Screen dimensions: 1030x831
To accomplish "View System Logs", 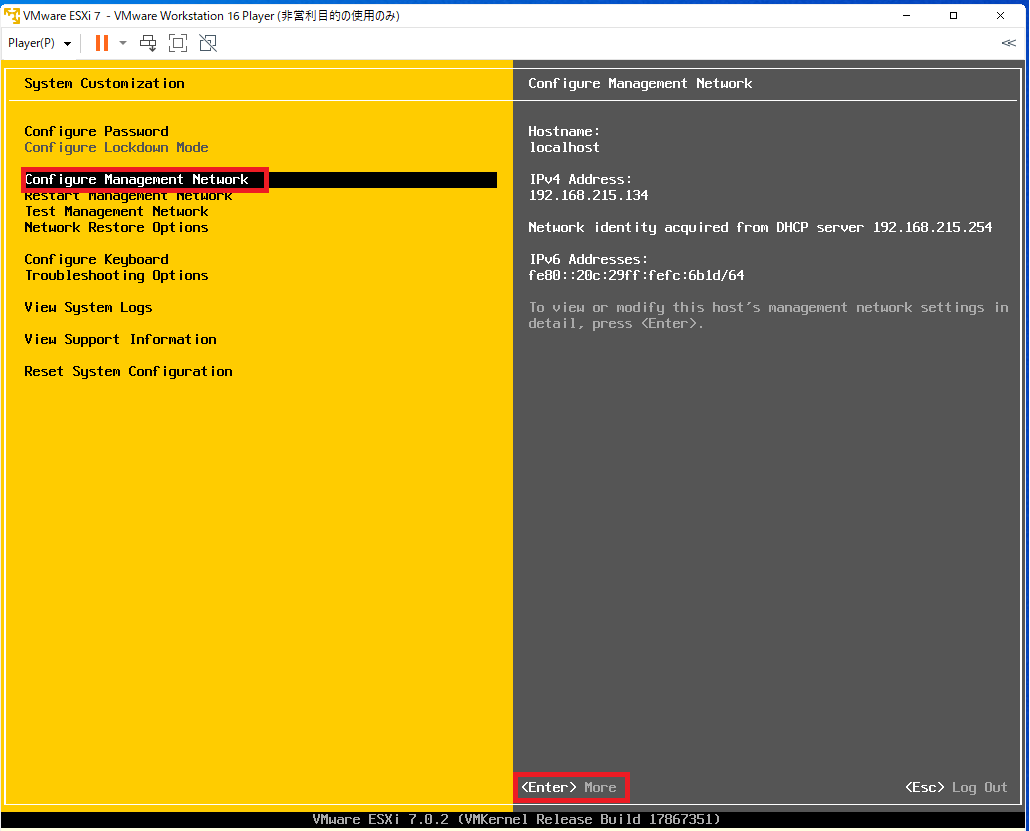I will (88, 307).
